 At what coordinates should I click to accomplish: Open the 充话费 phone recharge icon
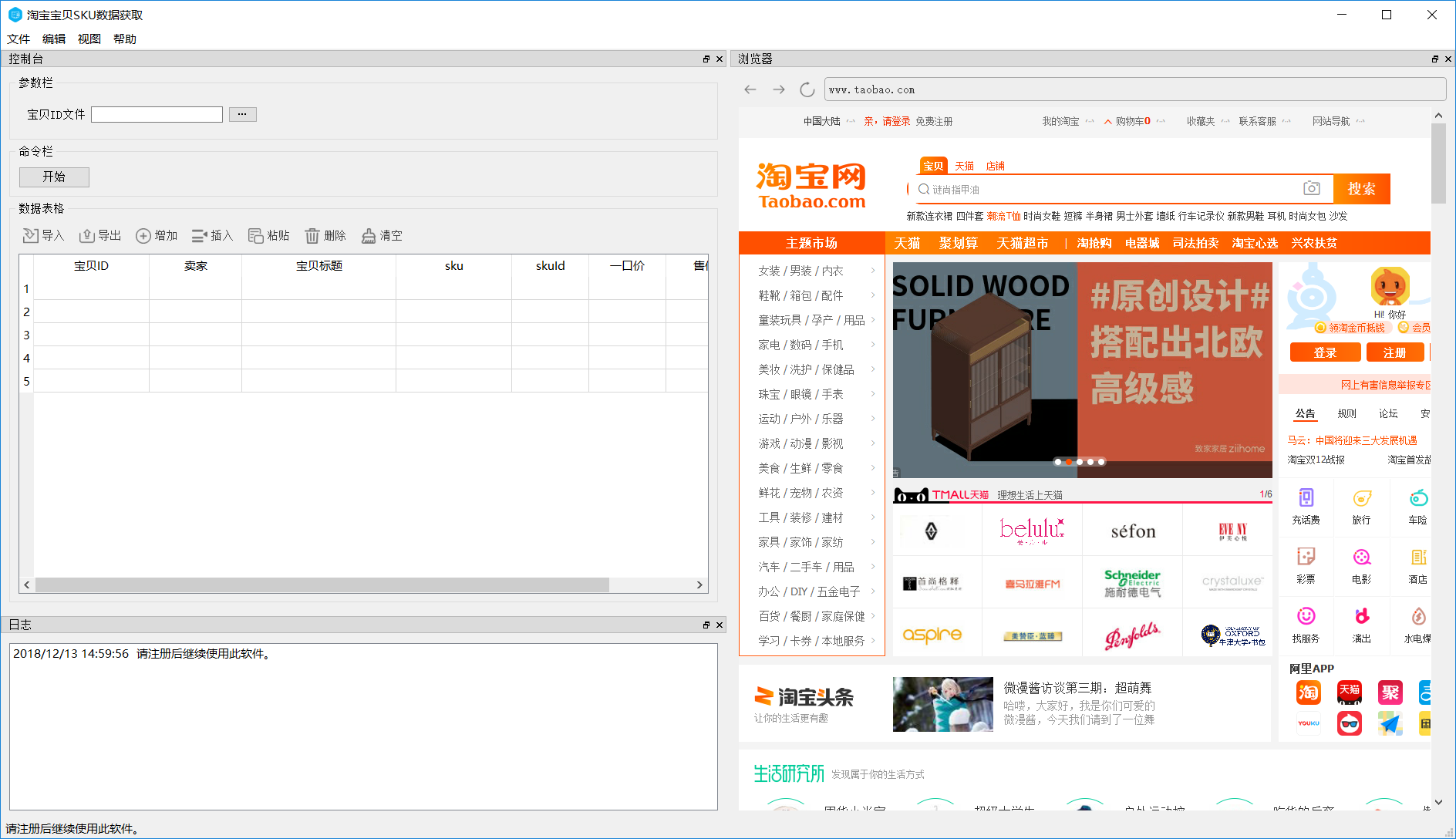(1306, 497)
